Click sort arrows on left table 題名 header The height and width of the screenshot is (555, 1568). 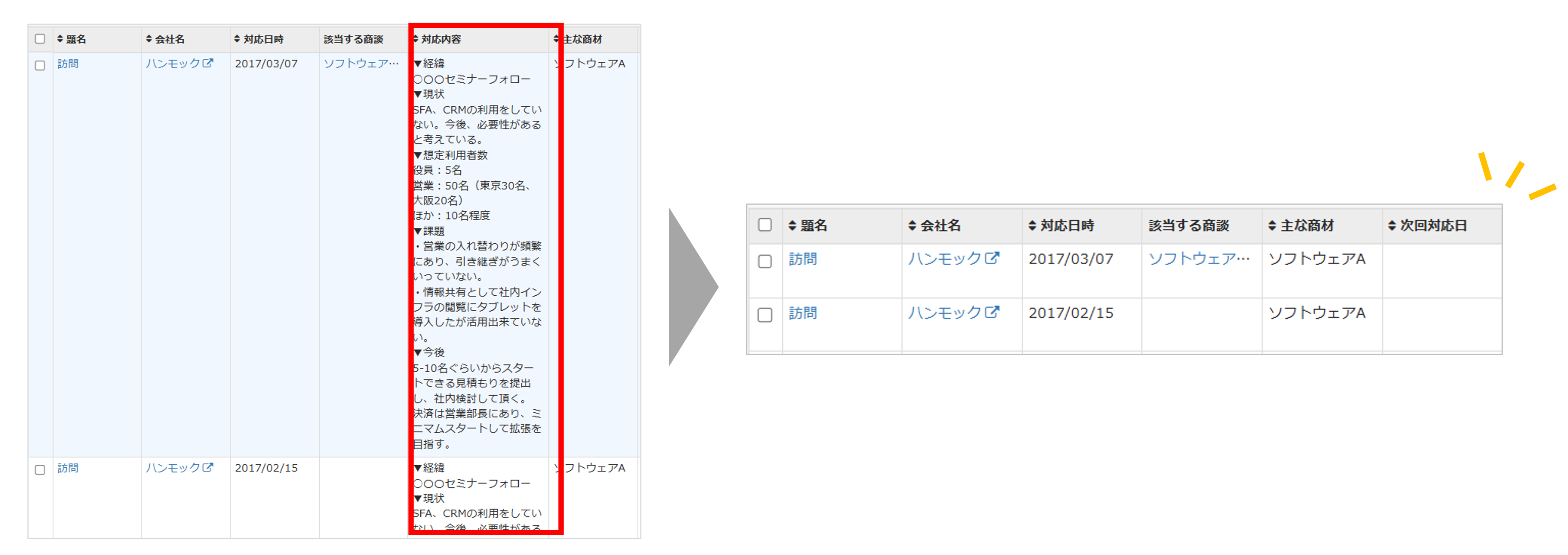[x=60, y=39]
